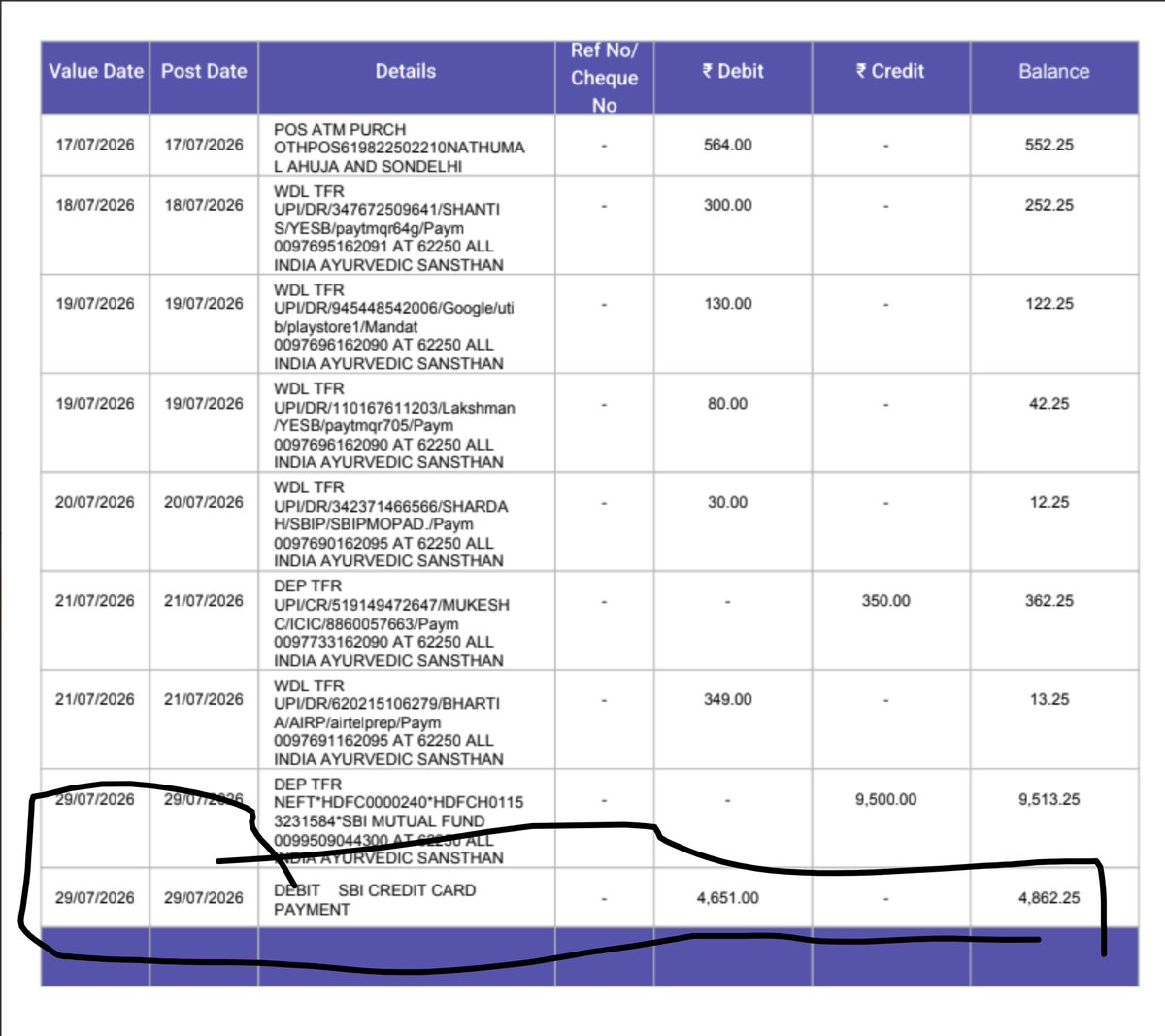Click the 349.00 debit amount
Screen dimensions: 1165x1036
tap(728, 699)
